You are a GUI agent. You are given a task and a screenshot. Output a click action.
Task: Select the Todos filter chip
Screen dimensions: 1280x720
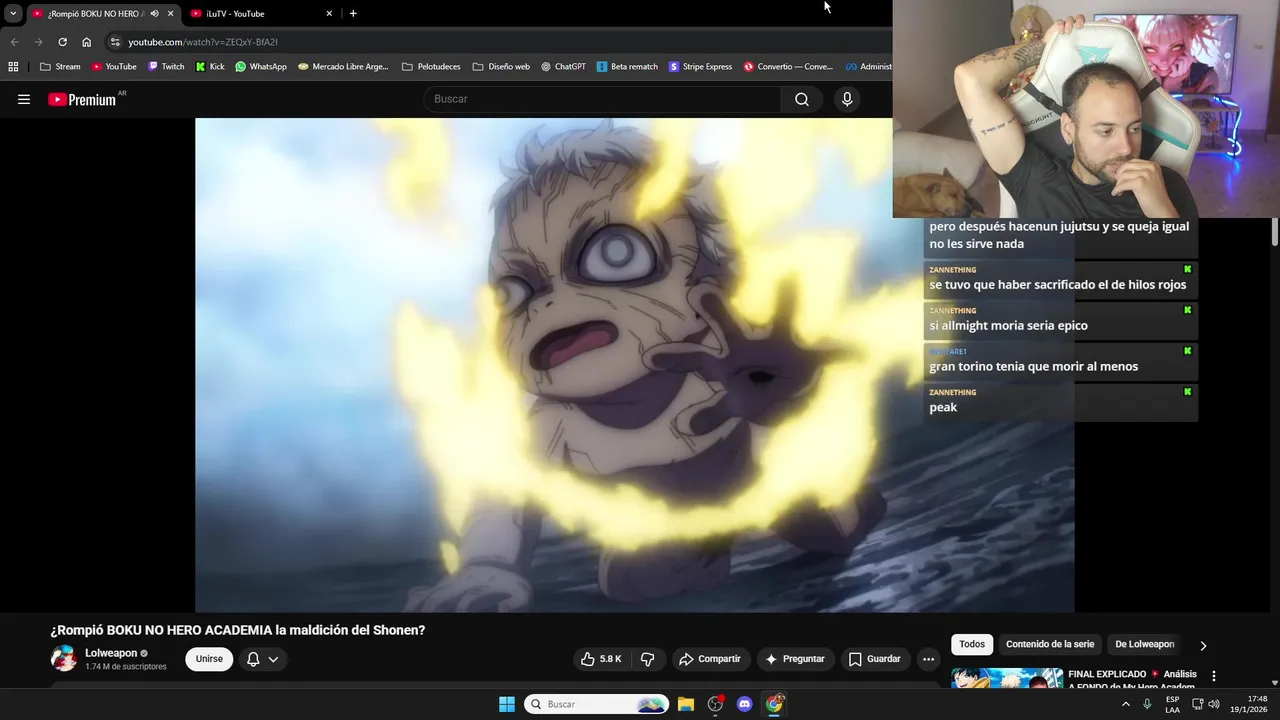pyautogui.click(x=972, y=644)
